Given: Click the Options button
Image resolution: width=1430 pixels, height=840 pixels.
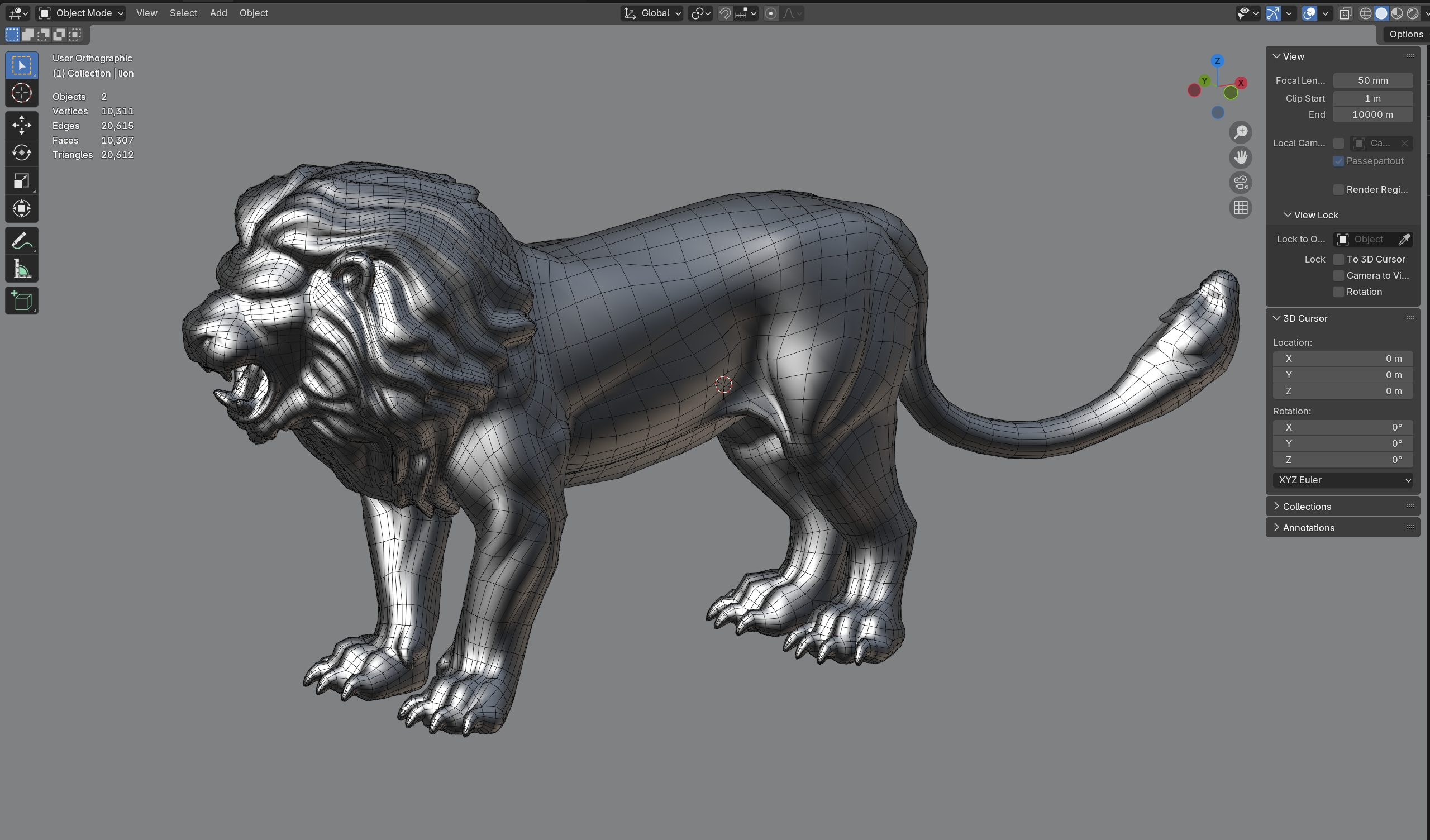Looking at the screenshot, I should (1405, 34).
